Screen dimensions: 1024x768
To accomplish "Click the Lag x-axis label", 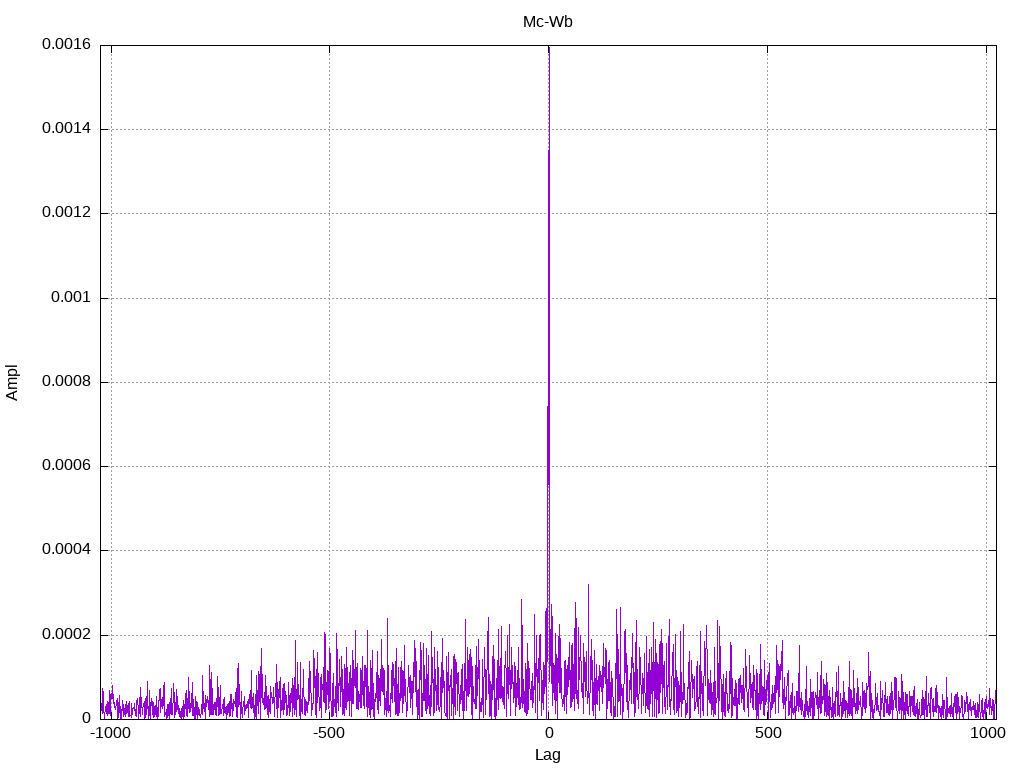I will 548,755.
